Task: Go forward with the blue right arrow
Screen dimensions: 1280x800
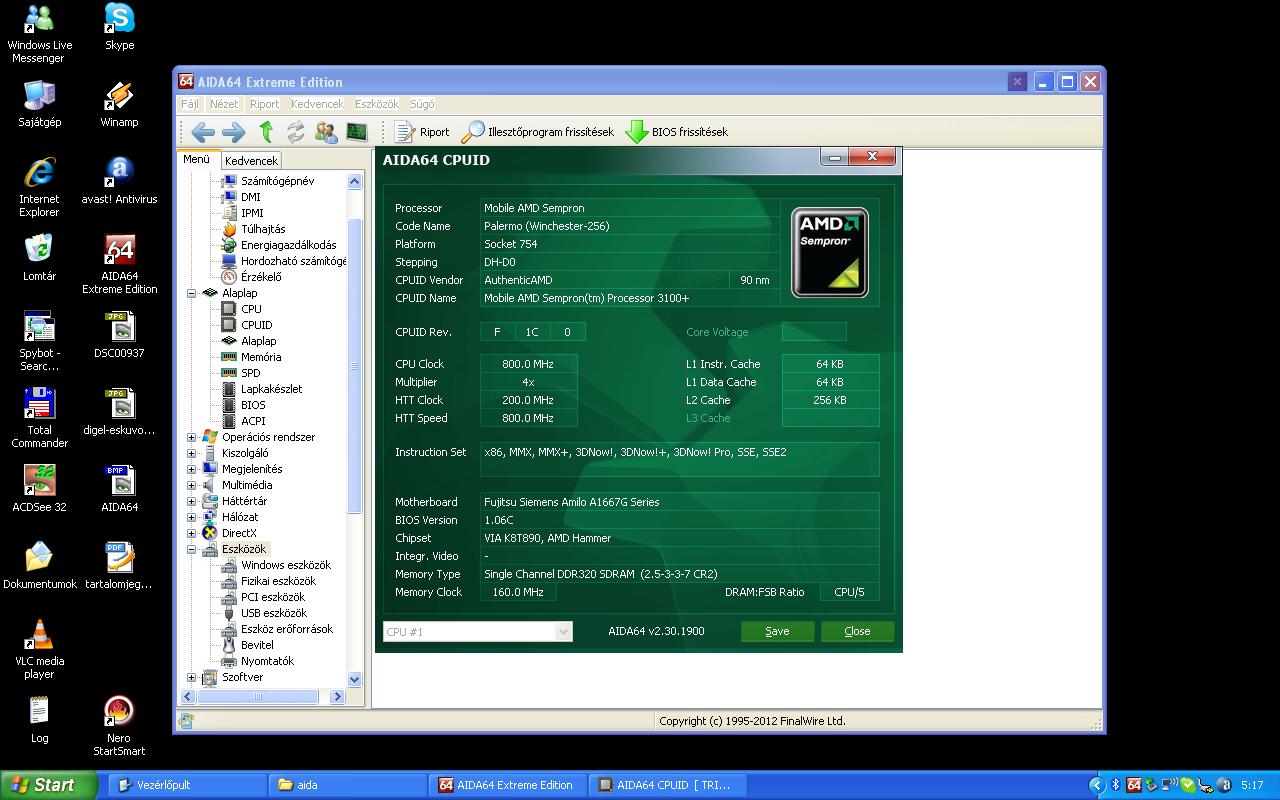Action: coord(234,132)
